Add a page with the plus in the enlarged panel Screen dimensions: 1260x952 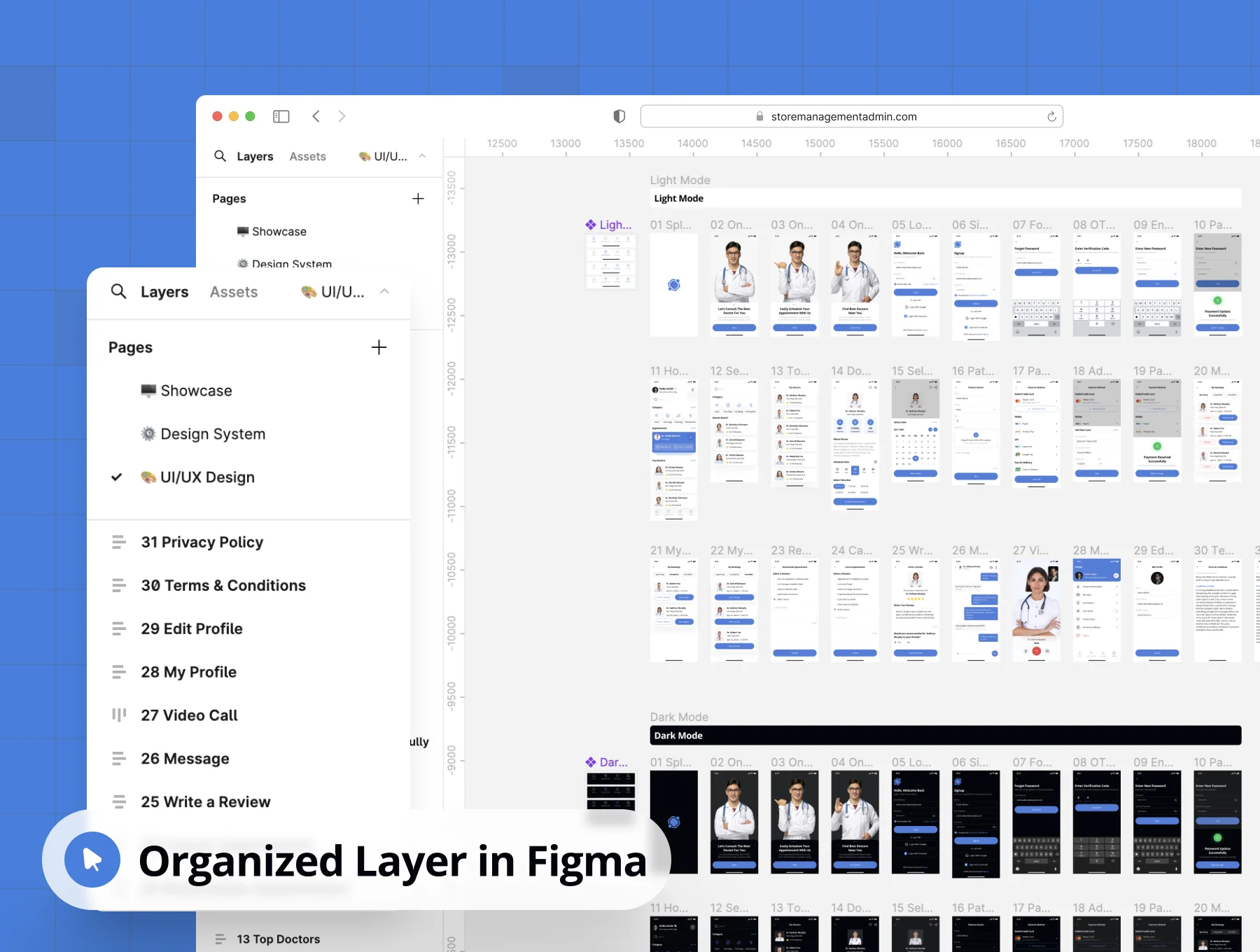click(x=379, y=347)
